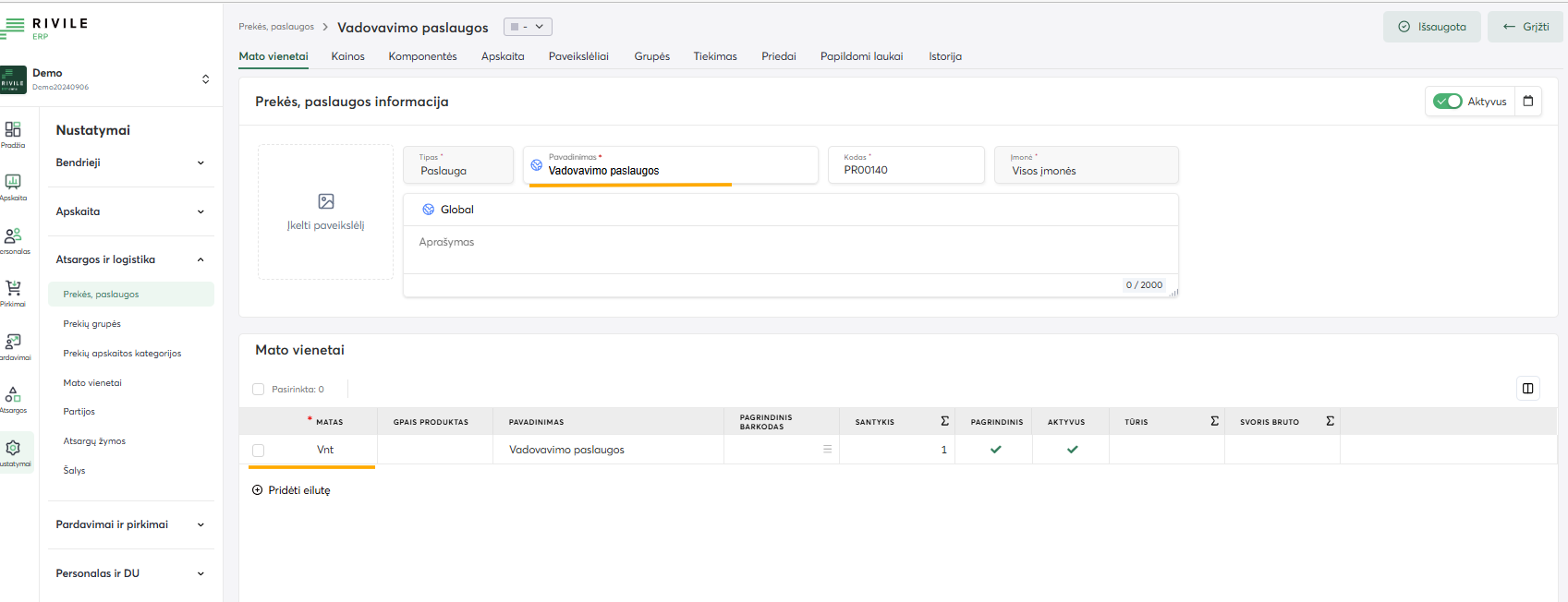Click the column layout icon in table
The width and height of the screenshot is (1568, 602).
1527,389
